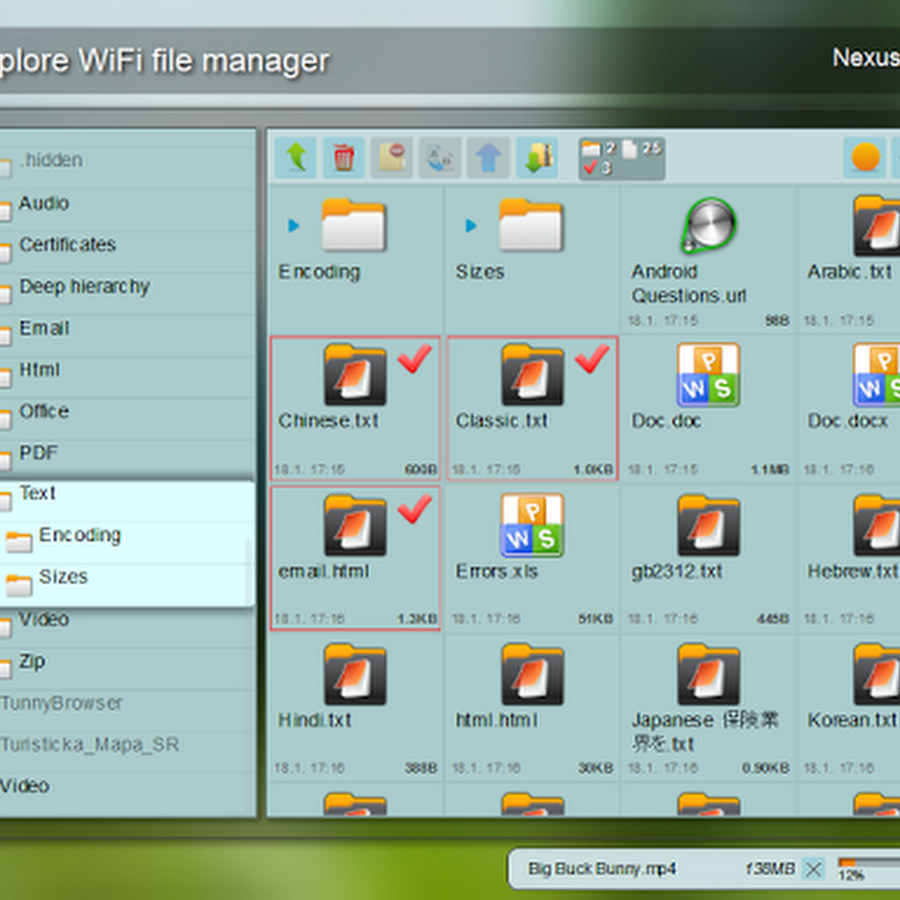The image size is (900, 900).
Task: Collapse the Text folder in sidebar
Action: coord(38,493)
